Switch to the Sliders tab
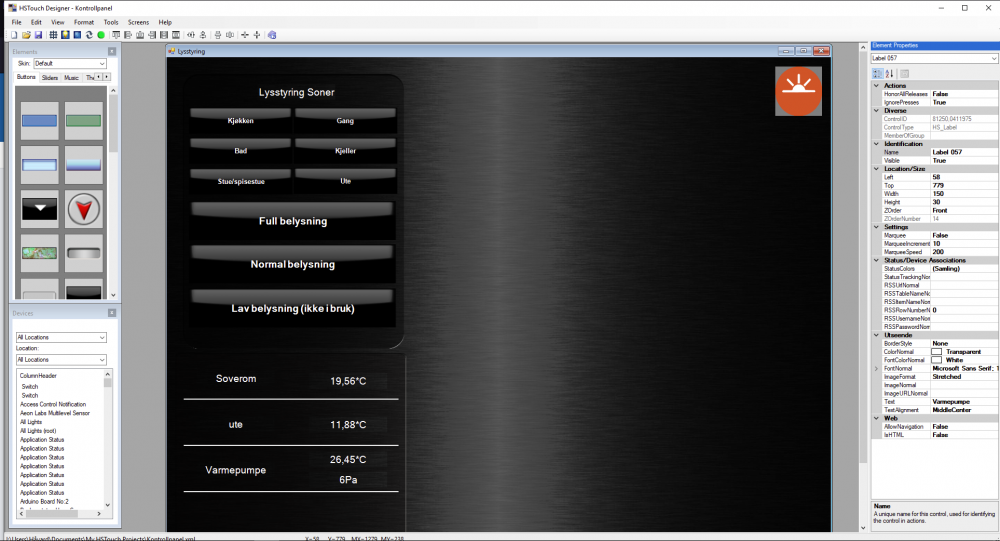This screenshot has height=541, width=1000. tap(50, 77)
